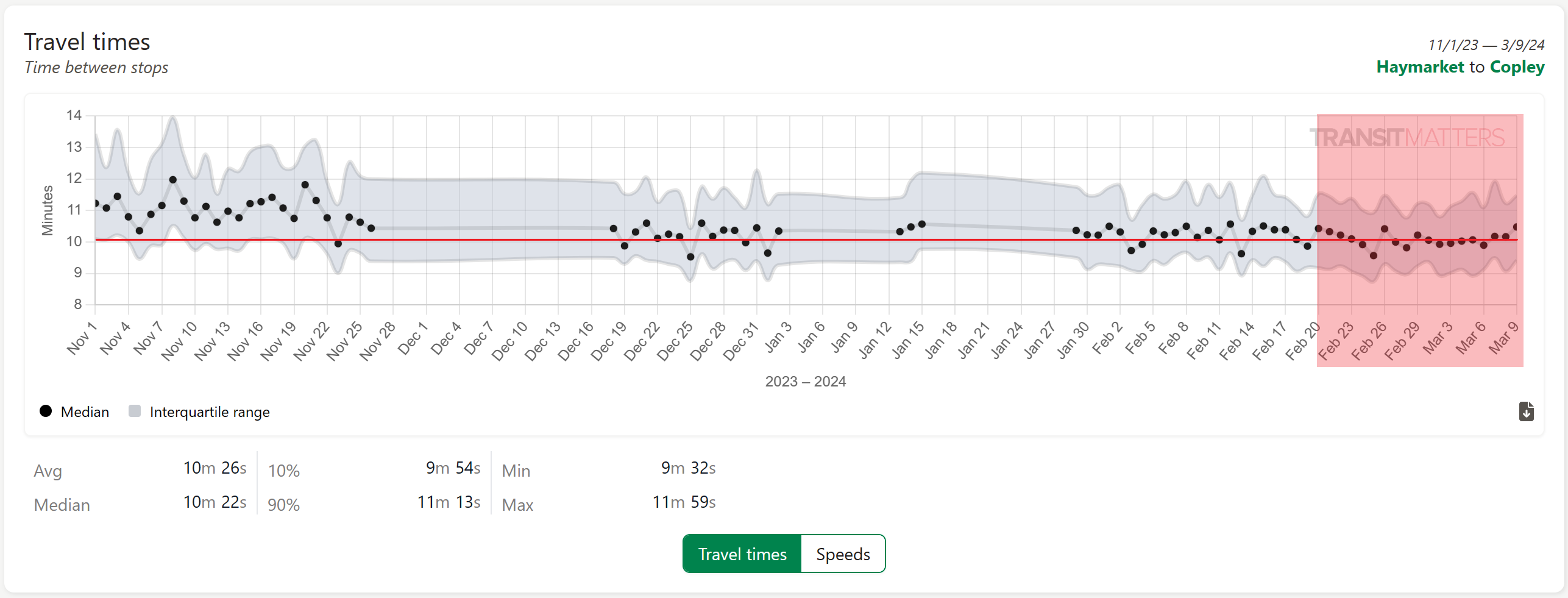Click the lowest median dot near Dec 25
Screen dimensions: 1568x598
coord(690,257)
